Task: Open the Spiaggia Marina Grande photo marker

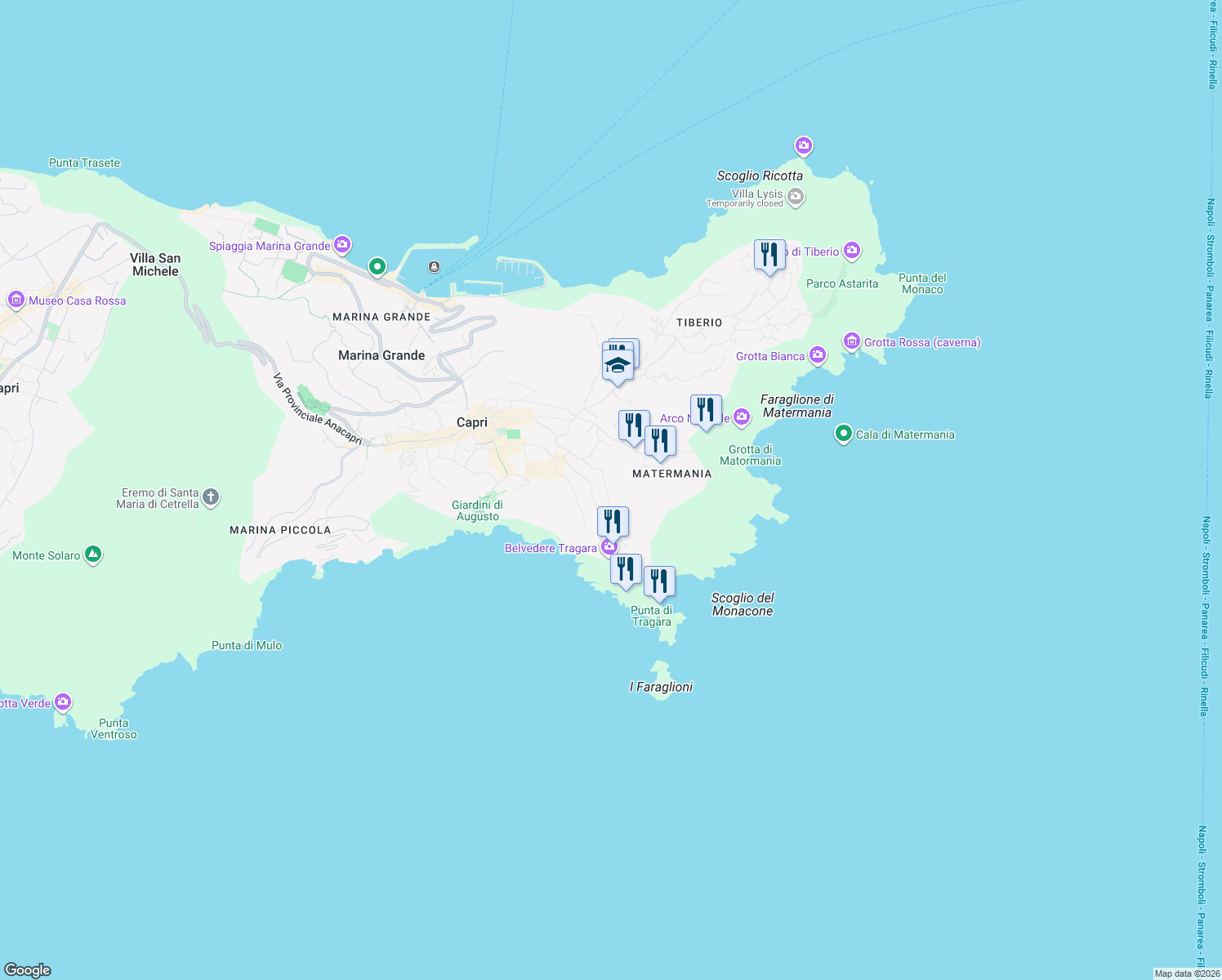Action: pos(342,244)
